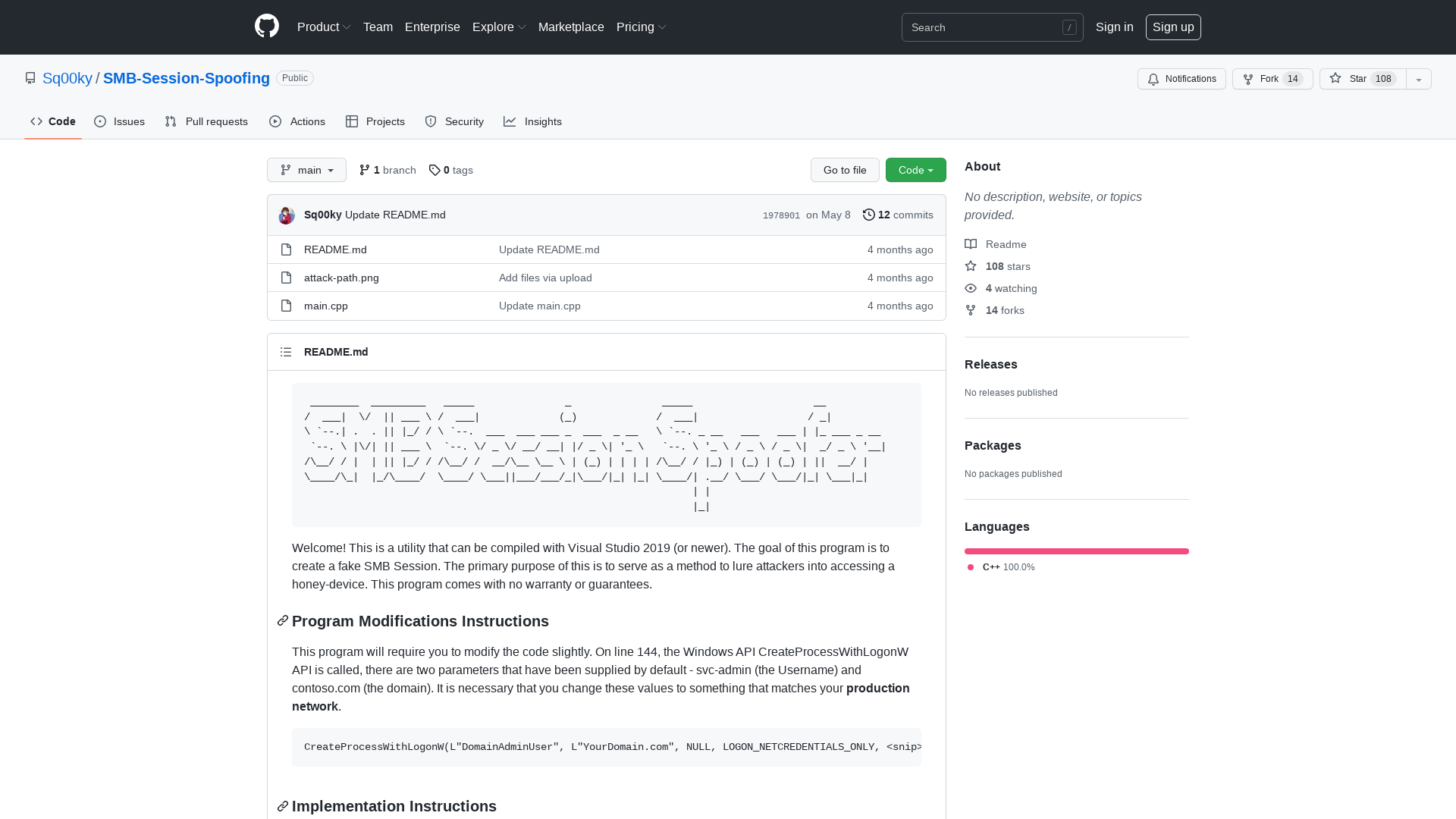The height and width of the screenshot is (819, 1456).
Task: Open the Insights tab
Action: tap(532, 121)
